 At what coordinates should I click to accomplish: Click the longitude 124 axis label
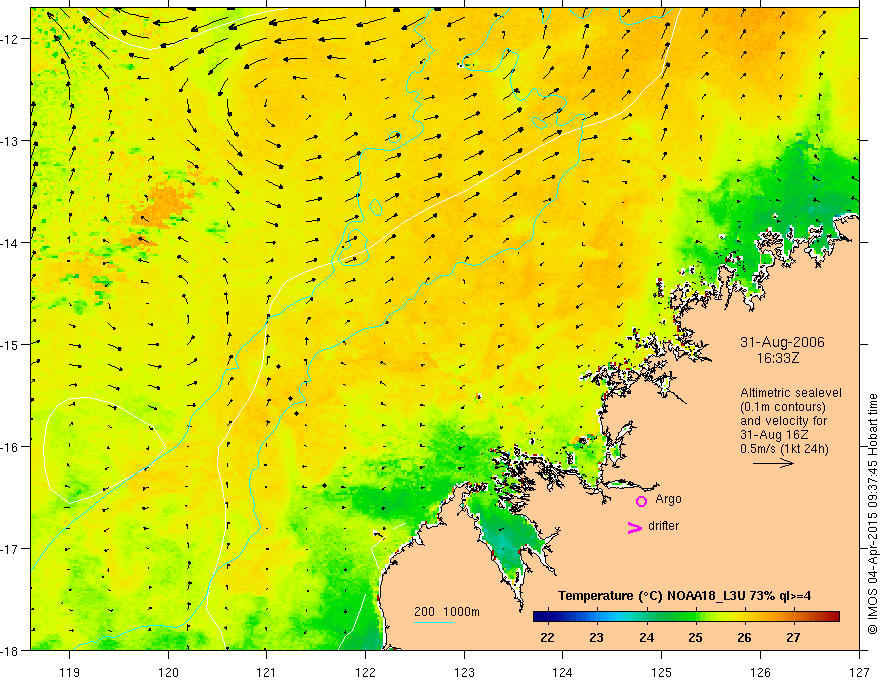(562, 672)
